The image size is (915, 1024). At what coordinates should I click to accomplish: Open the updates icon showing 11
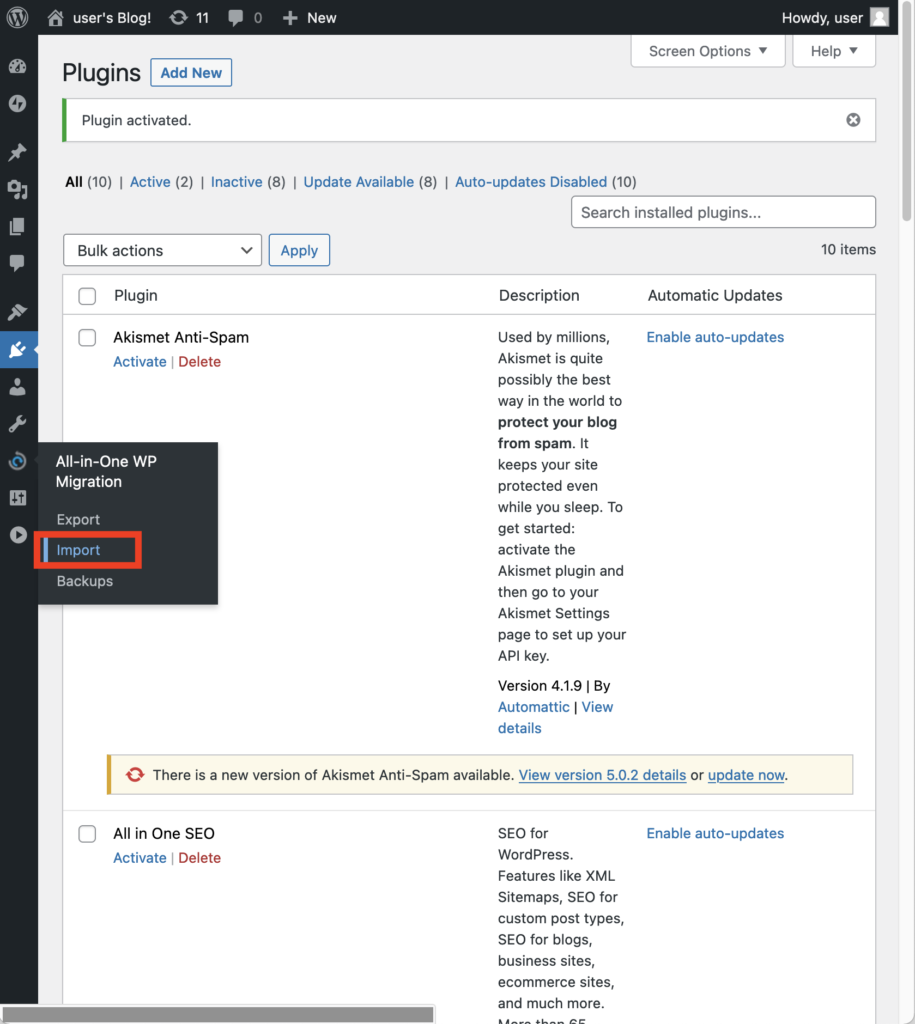click(178, 18)
